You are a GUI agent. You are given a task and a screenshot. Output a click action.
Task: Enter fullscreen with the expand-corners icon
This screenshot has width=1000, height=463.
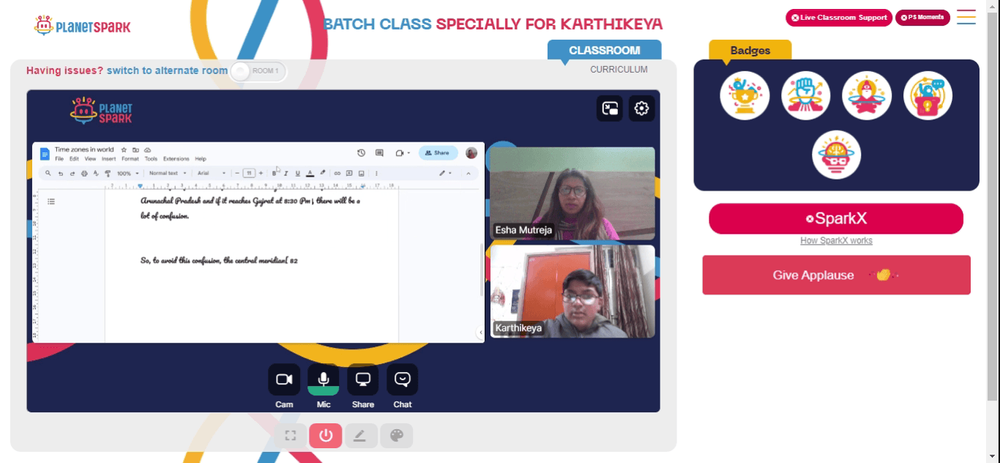[290, 436]
